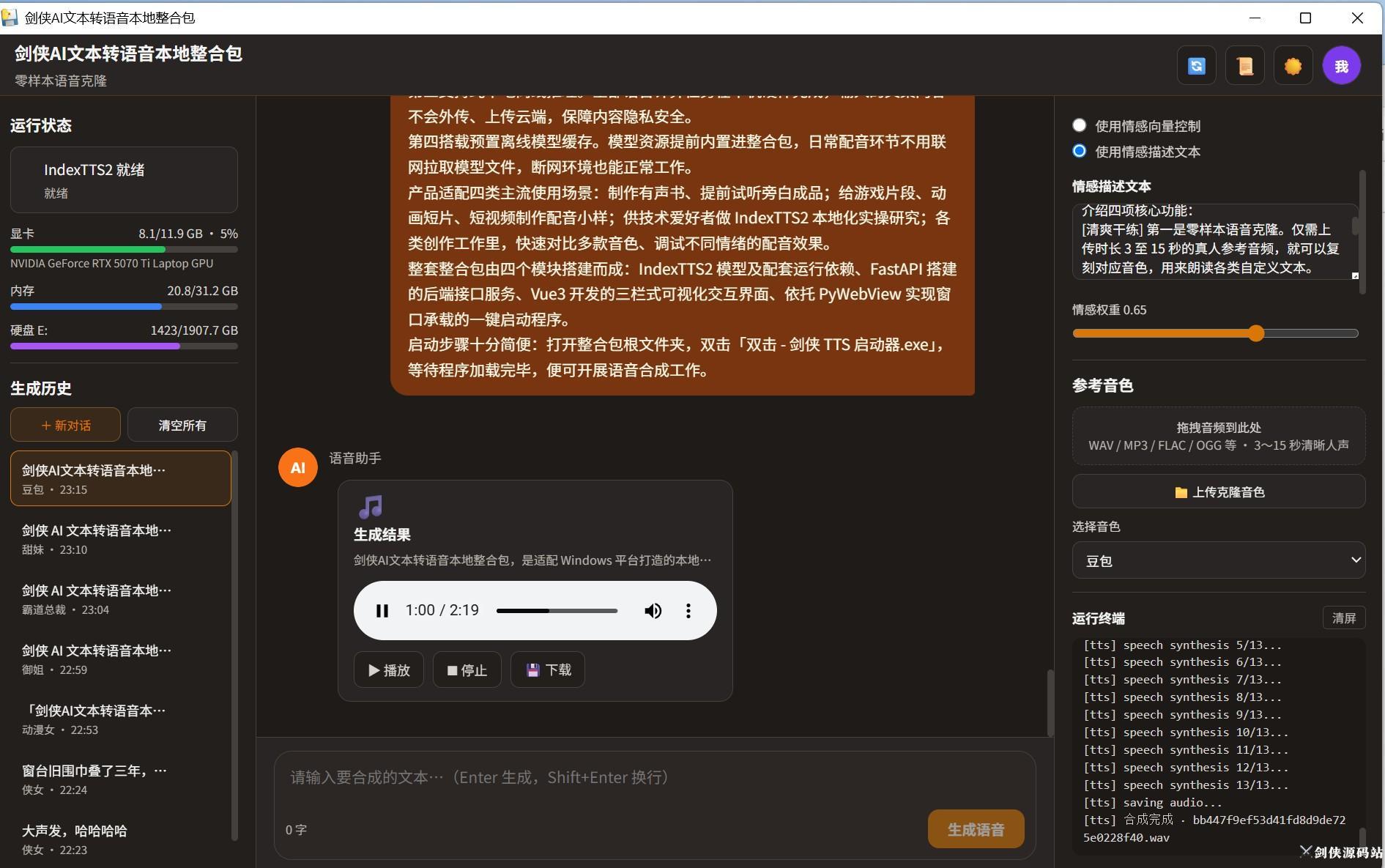Pause the audio player playback

[382, 610]
